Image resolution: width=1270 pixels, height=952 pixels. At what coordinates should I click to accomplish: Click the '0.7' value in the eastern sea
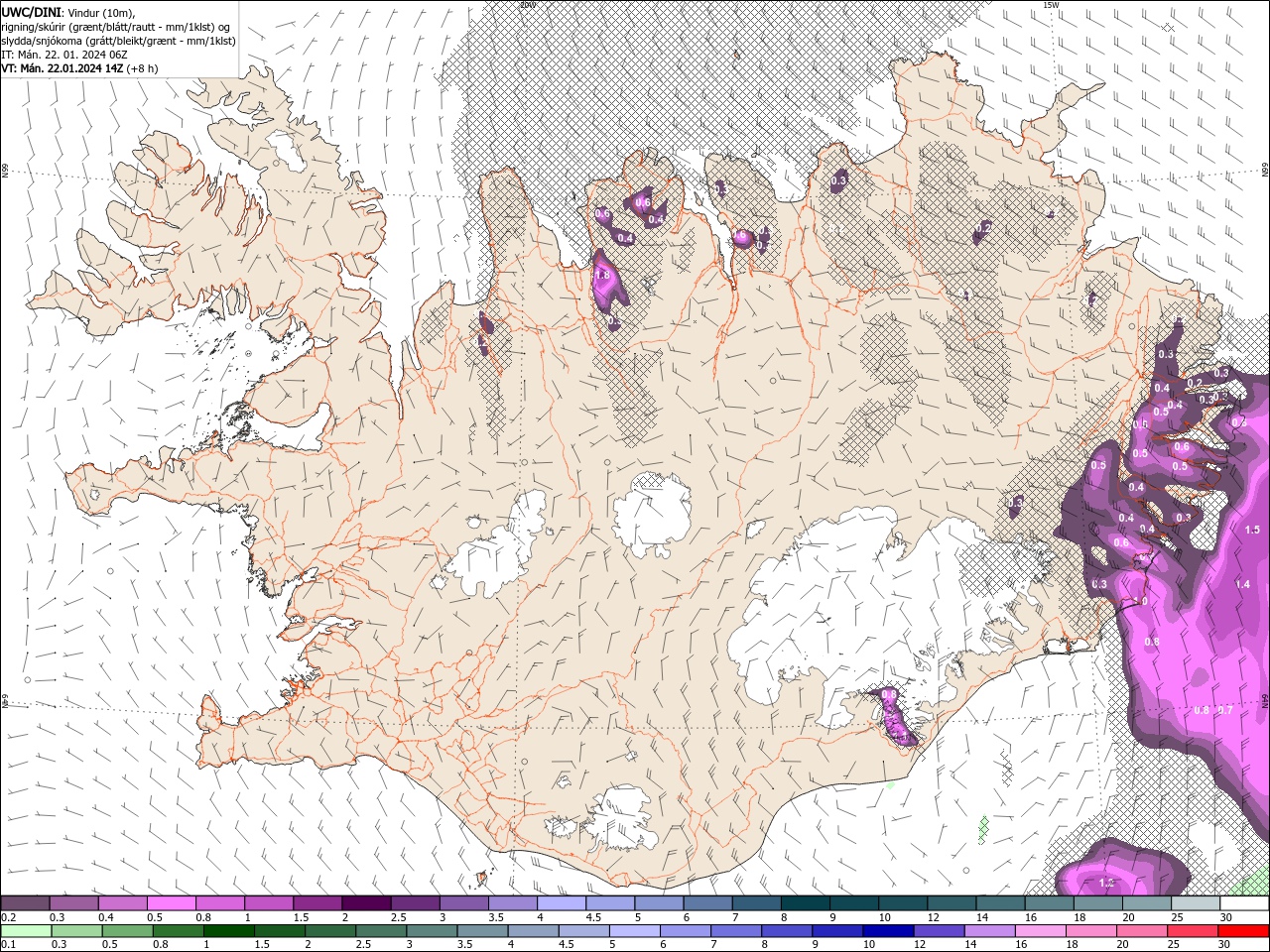click(x=1225, y=710)
